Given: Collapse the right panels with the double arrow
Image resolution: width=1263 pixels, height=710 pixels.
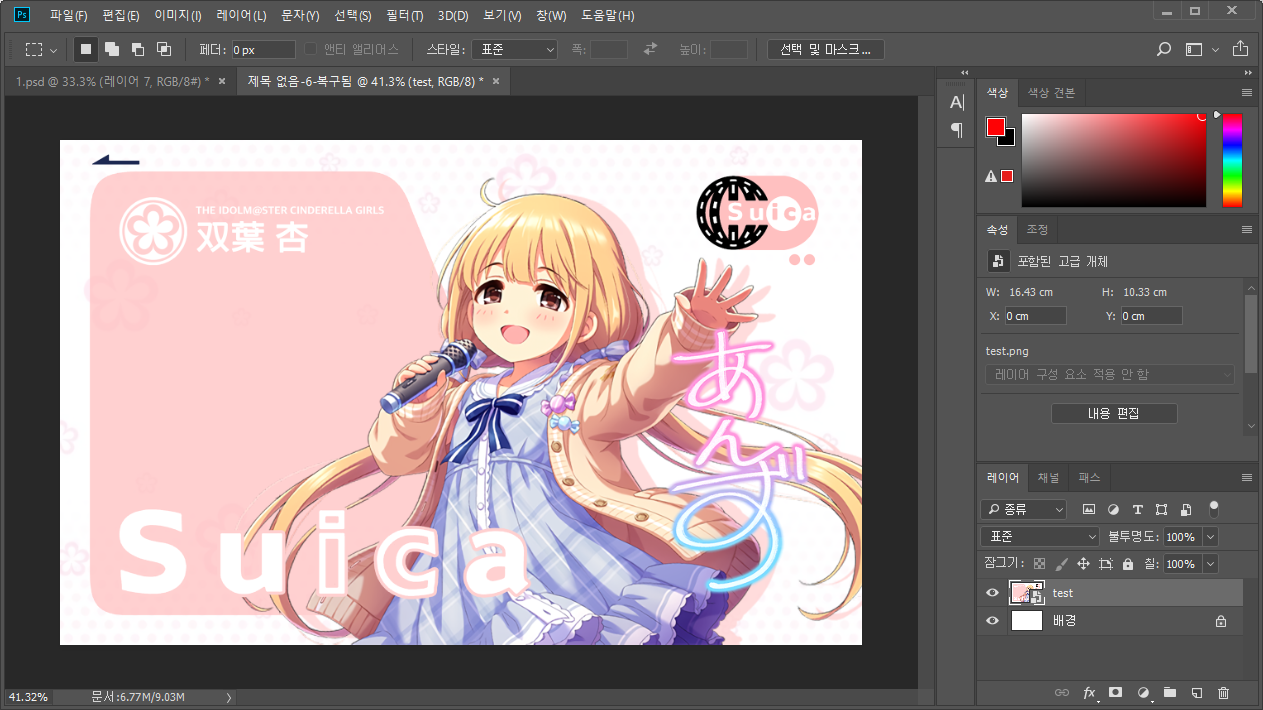Looking at the screenshot, I should pos(1248,73).
